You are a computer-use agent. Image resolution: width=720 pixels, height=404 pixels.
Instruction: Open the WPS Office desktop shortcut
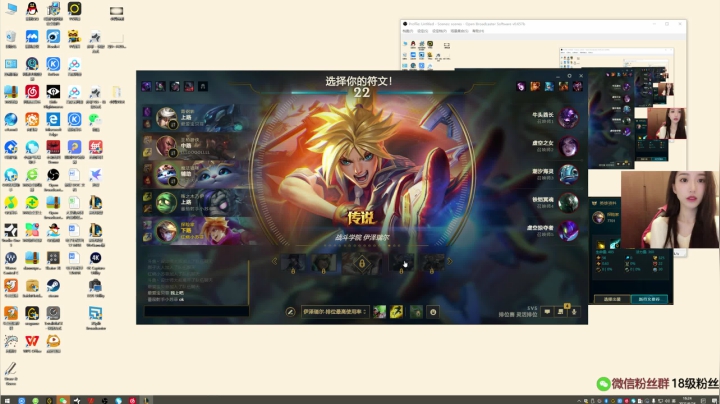(32, 343)
